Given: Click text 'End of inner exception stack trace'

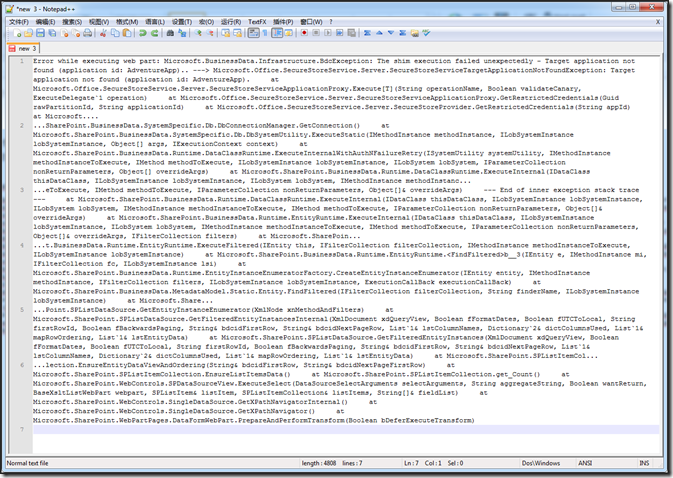Looking at the screenshot, I should (x=569, y=190).
